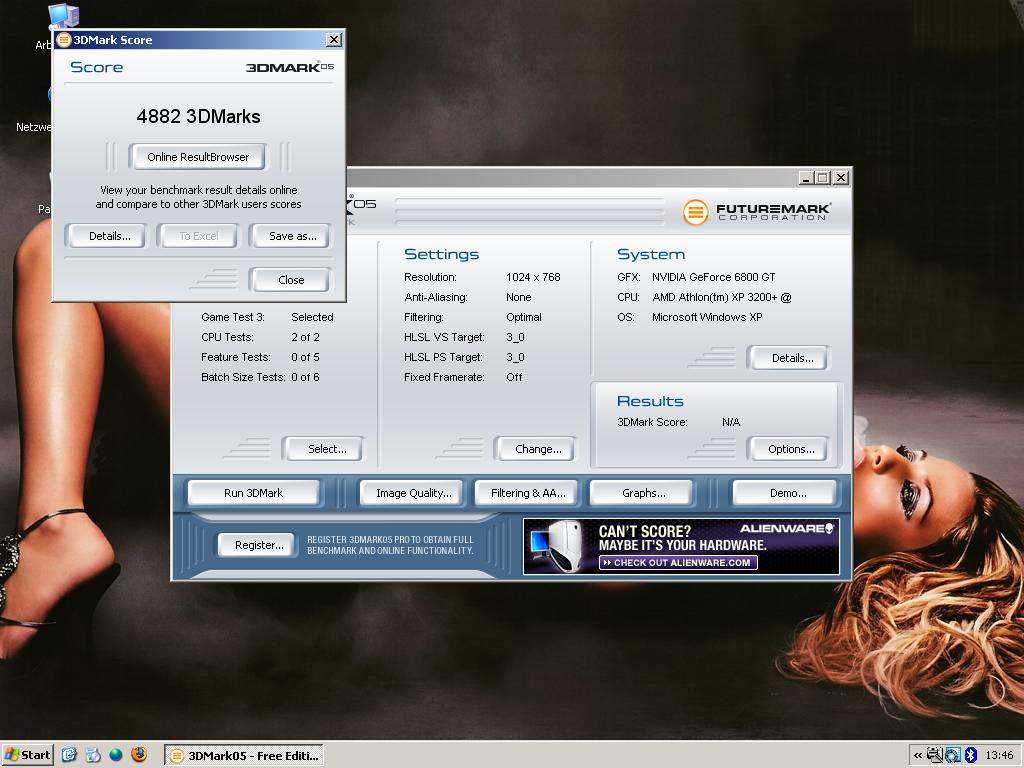Open Filtering & AA tool
The image size is (1024, 768).
pos(528,493)
